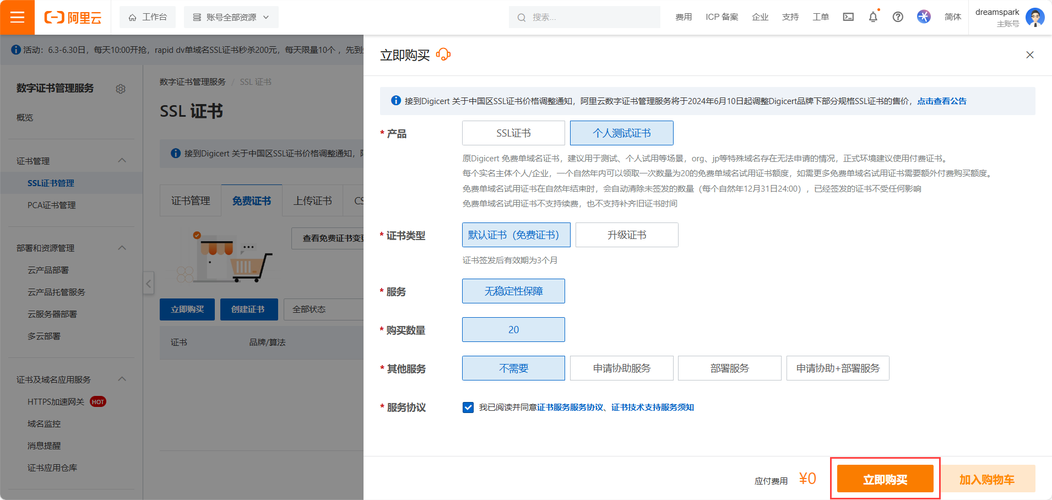The height and width of the screenshot is (500, 1052).
Task: Select SSL证书 product option
Action: coord(513,133)
